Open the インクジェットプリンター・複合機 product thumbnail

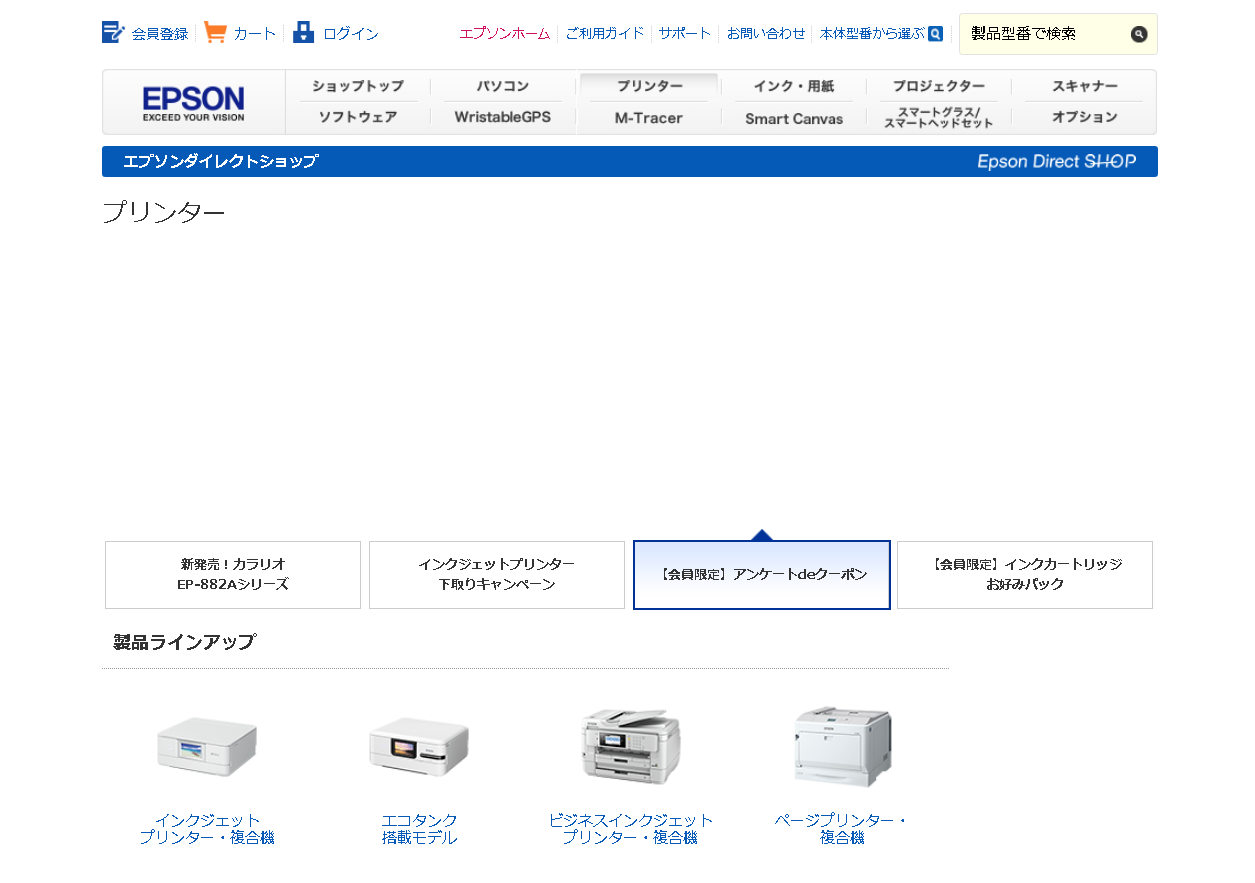coord(206,746)
